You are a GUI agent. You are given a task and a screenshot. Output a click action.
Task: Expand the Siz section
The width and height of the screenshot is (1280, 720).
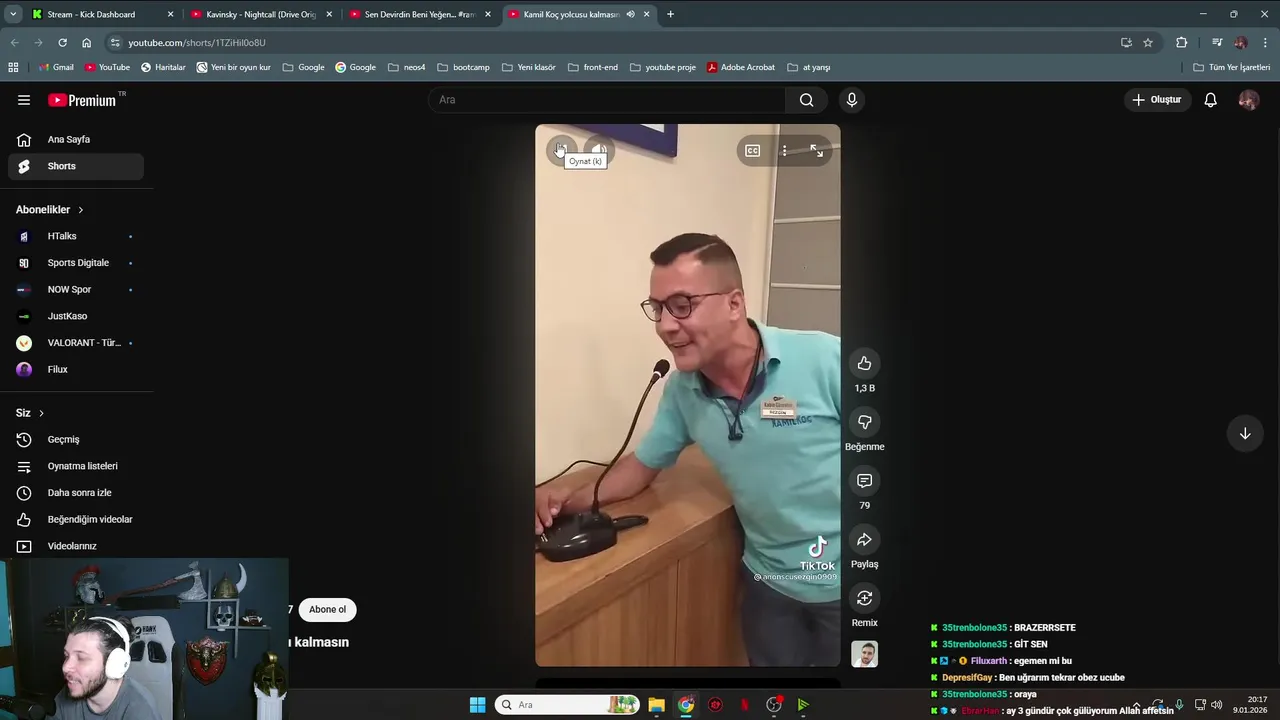(x=30, y=413)
